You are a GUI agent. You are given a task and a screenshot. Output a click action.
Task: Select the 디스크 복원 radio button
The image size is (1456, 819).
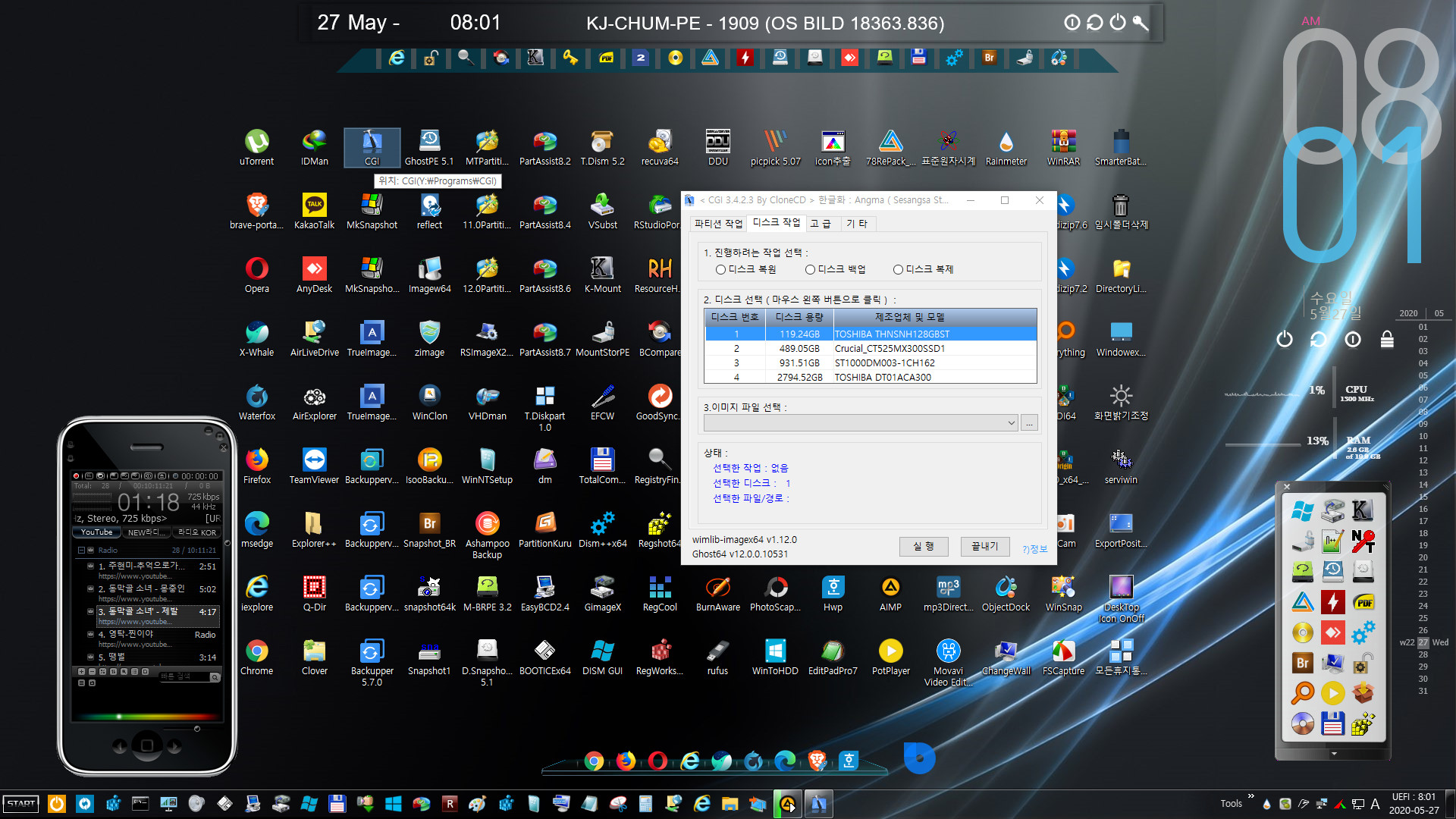click(720, 269)
